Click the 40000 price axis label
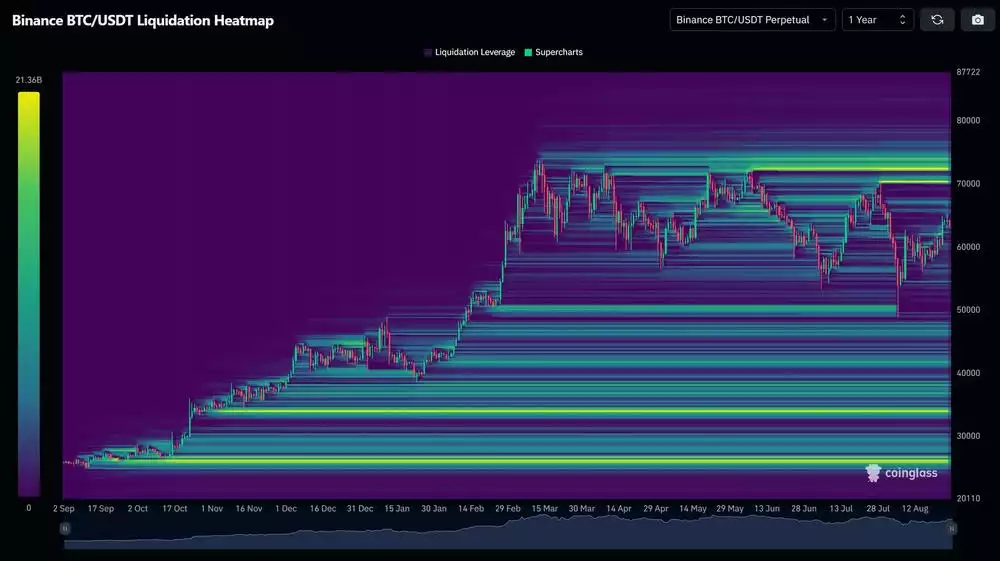This screenshot has width=1000, height=561. click(x=968, y=373)
